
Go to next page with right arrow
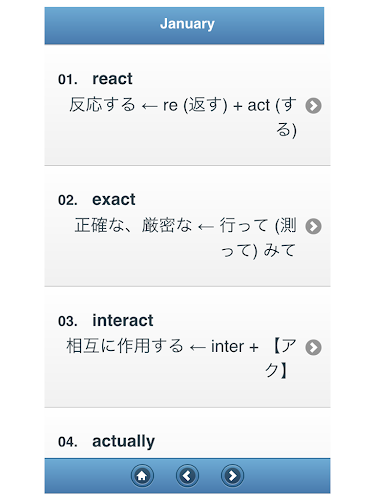(x=232, y=475)
